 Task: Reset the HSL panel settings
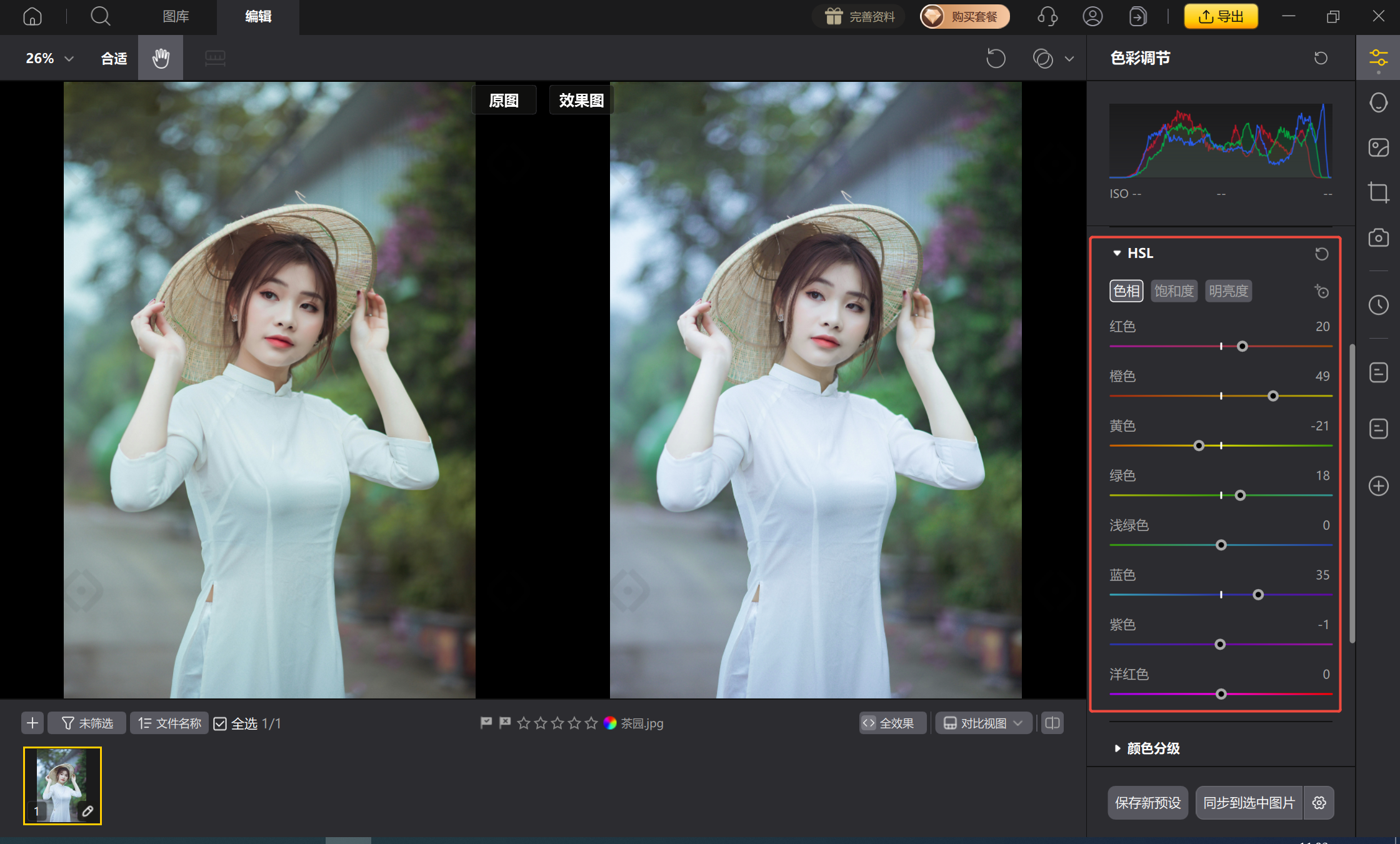[1321, 254]
